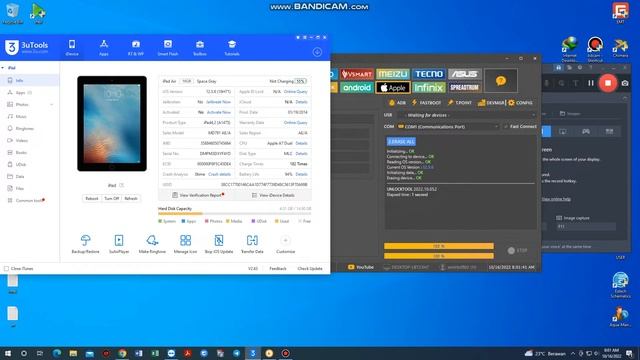Click the Jailbreak Now link
640x360 pixels.
point(218,102)
